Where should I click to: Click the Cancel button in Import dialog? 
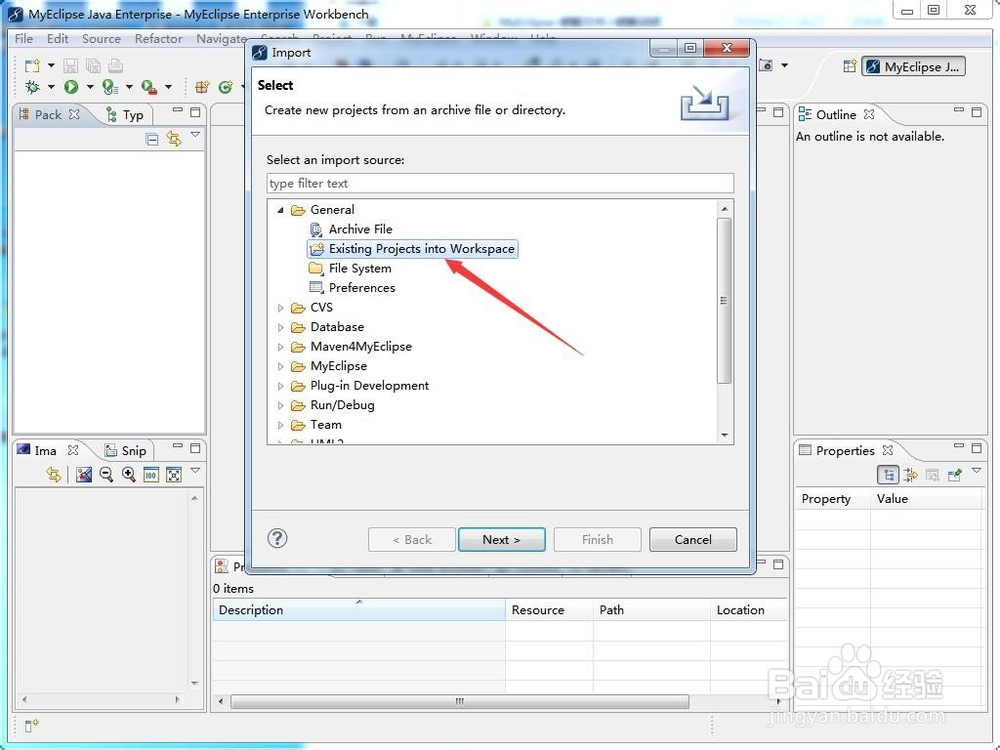click(693, 540)
